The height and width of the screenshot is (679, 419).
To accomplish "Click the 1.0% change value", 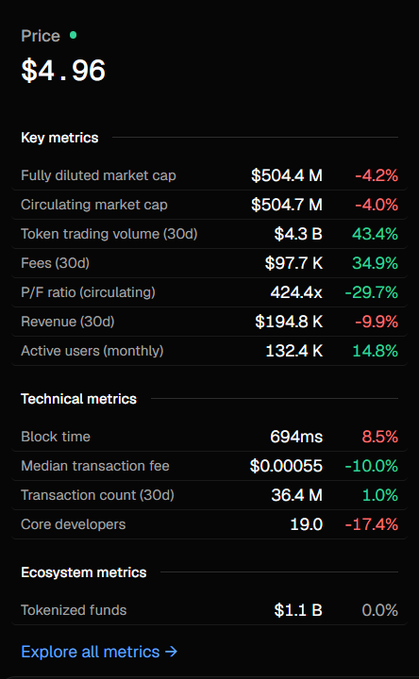I will coord(380,495).
